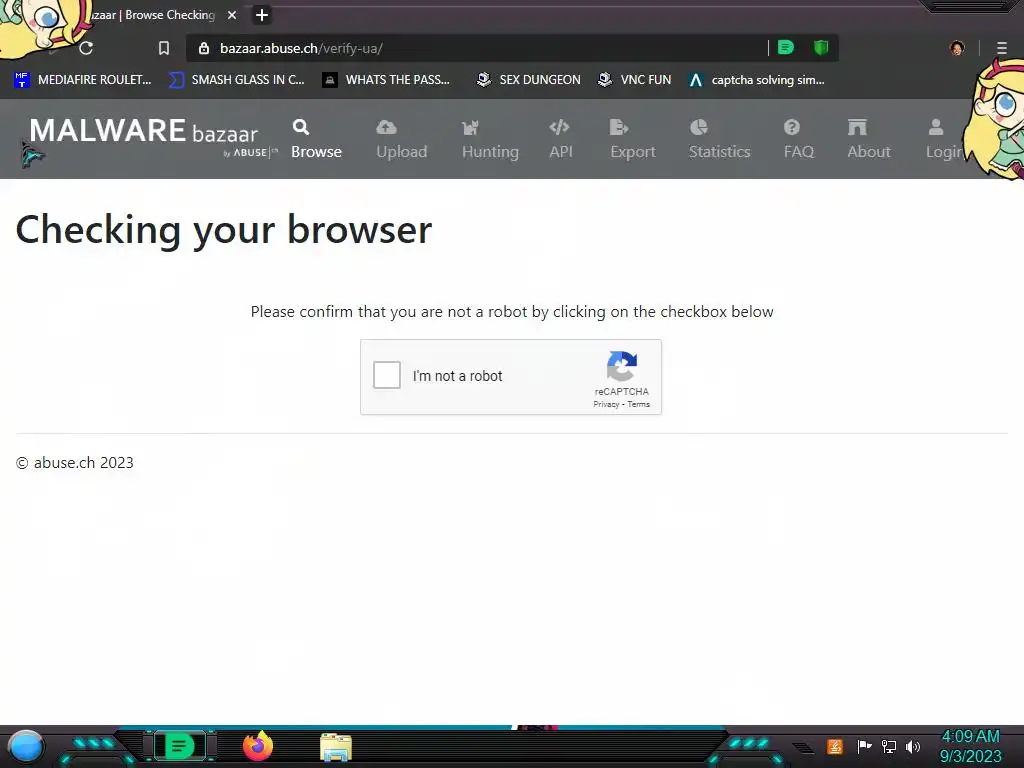Open the About page
The image size is (1024, 768).
[869, 139]
